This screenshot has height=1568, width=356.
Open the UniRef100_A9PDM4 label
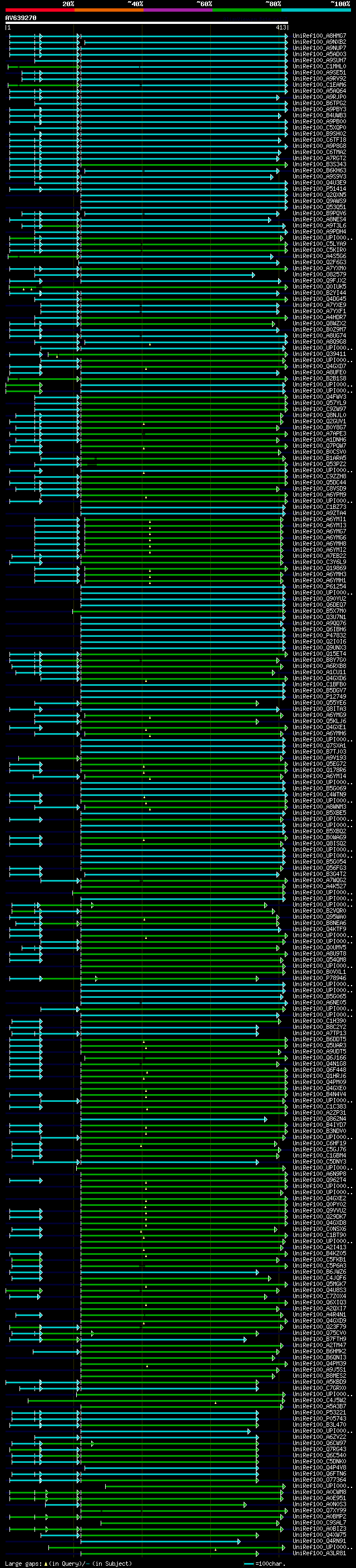tap(319, 231)
